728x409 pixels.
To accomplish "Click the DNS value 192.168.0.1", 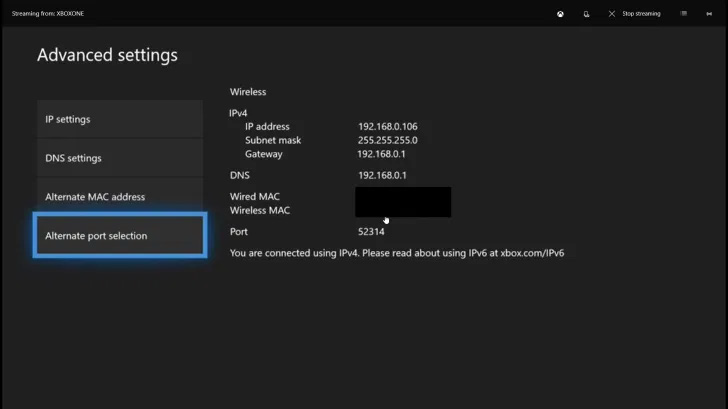I will (382, 175).
